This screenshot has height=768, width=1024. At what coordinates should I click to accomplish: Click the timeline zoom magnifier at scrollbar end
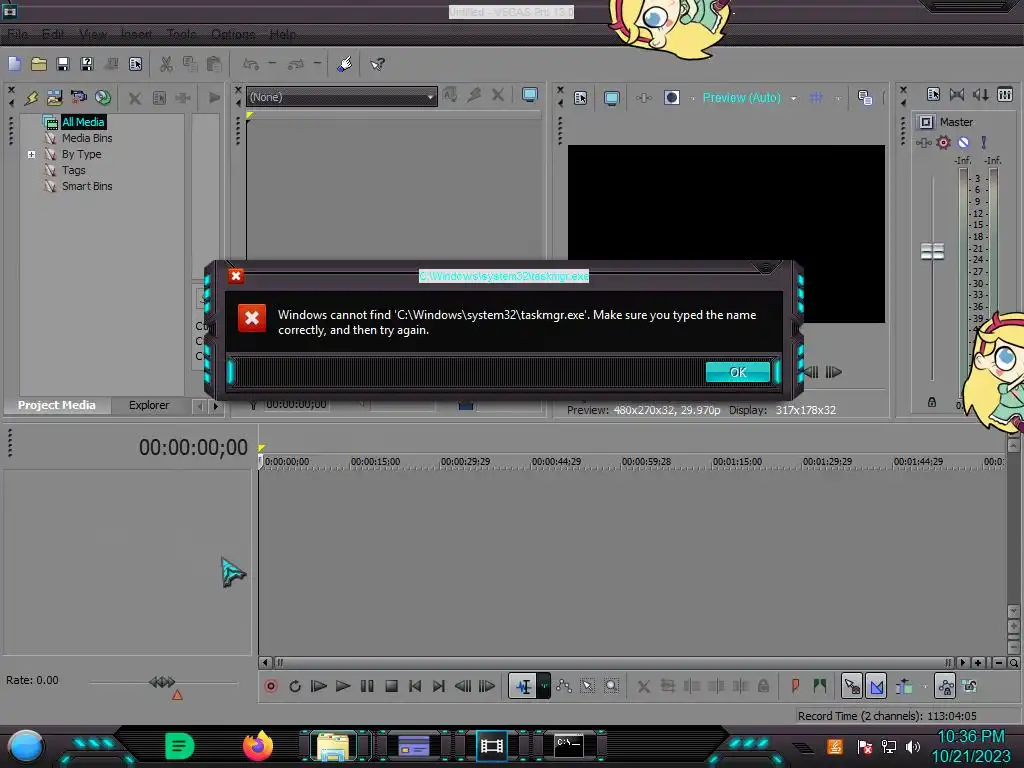(x=1014, y=663)
